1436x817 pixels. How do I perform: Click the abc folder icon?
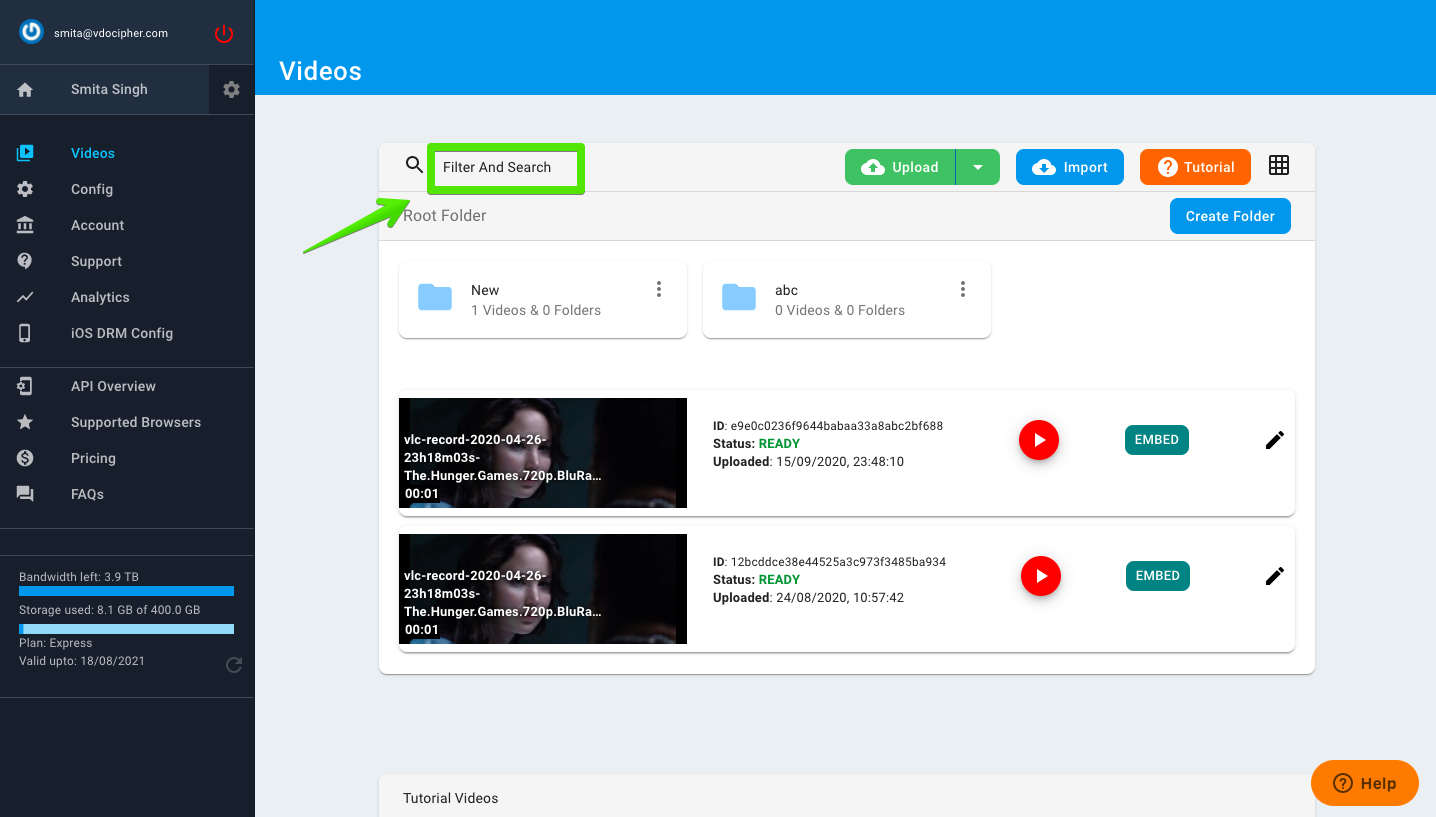tap(739, 297)
